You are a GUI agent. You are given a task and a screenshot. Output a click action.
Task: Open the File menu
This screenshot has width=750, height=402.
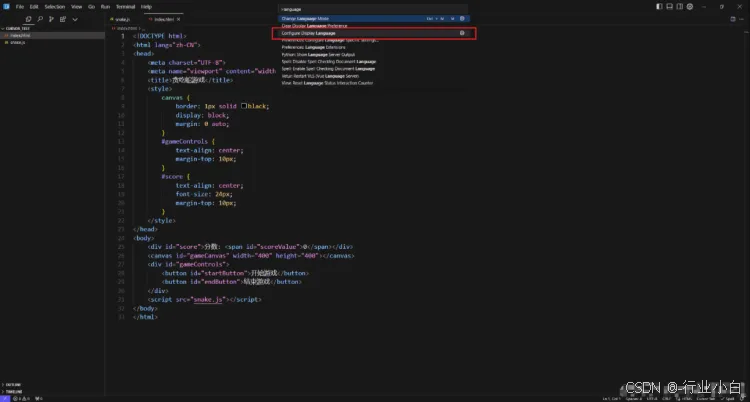20,7
